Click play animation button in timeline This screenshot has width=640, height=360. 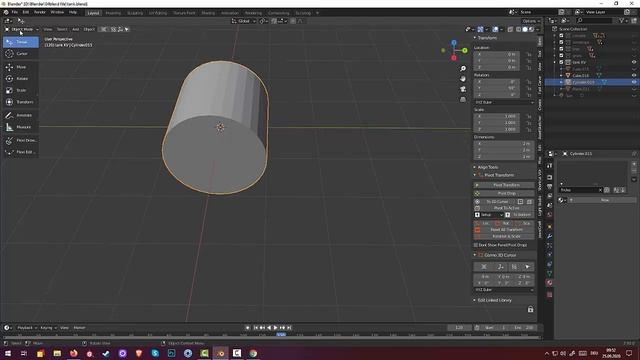click(x=276, y=328)
